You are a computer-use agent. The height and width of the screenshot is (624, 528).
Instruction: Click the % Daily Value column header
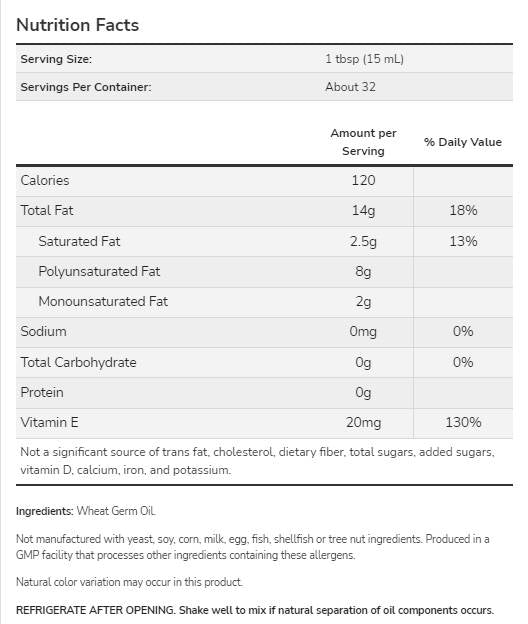(463, 142)
